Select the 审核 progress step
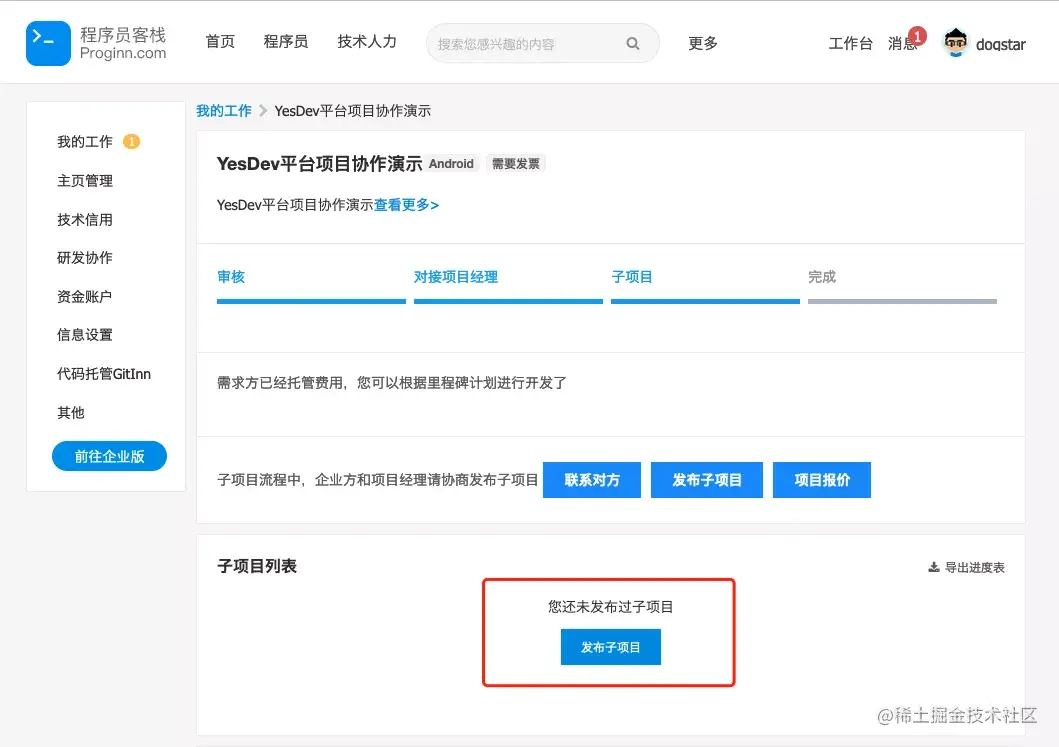The height and width of the screenshot is (747, 1059). pyautogui.click(x=230, y=276)
